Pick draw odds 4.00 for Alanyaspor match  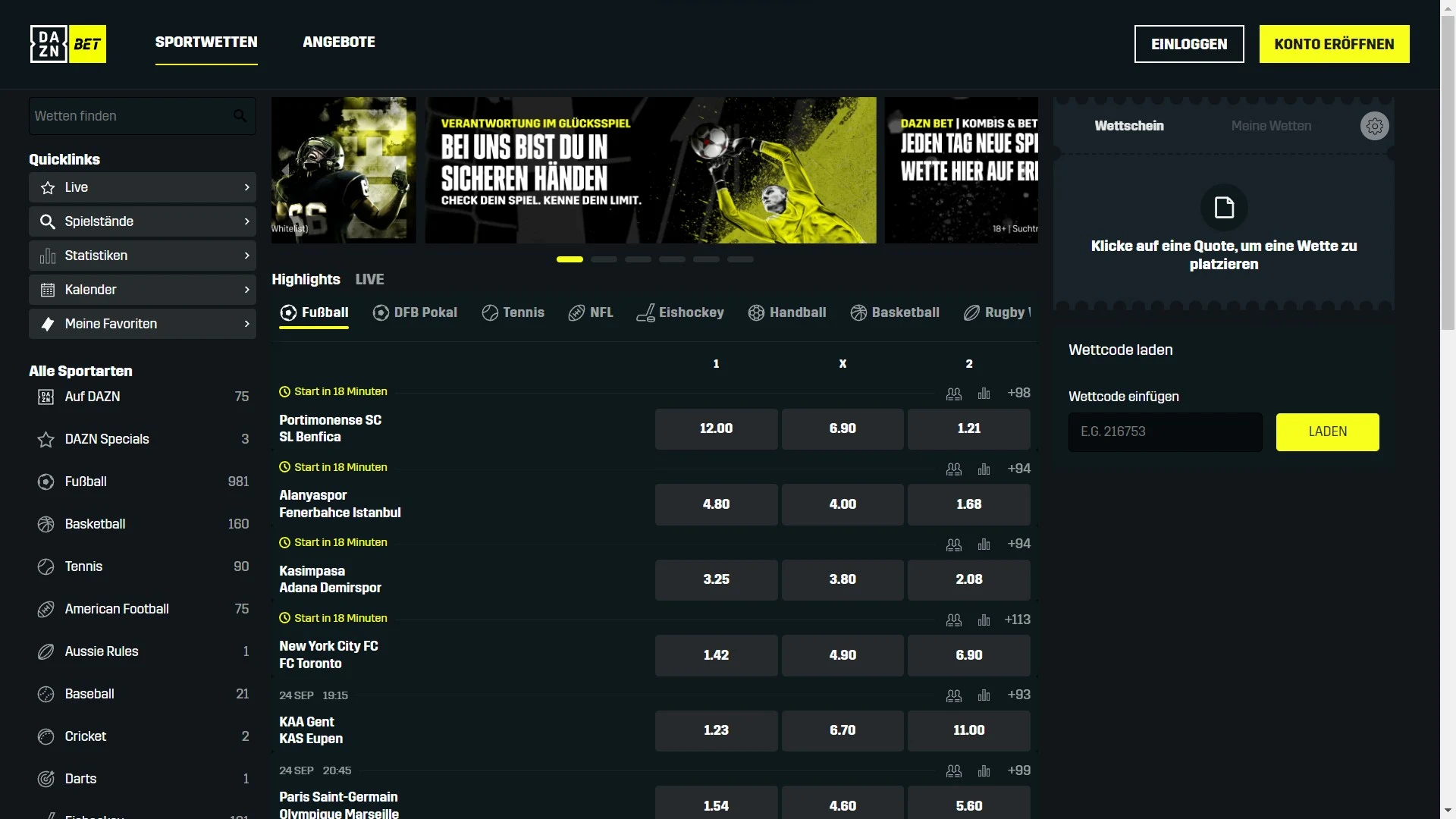point(843,504)
